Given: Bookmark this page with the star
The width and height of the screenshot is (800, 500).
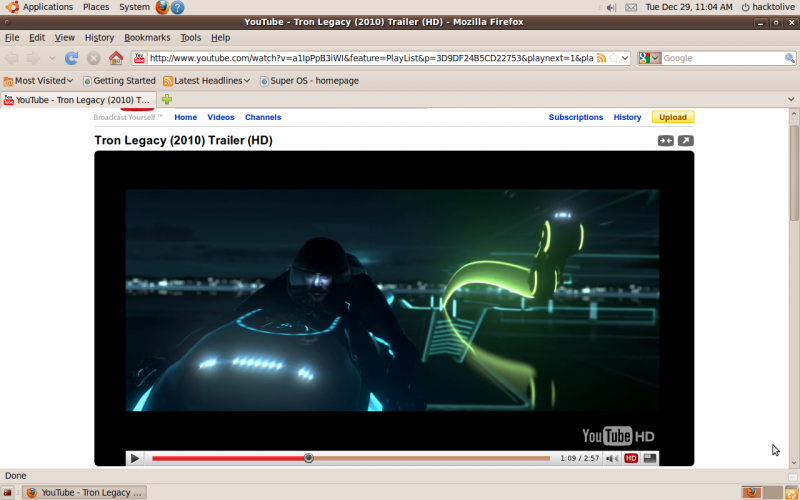Looking at the screenshot, I should tap(614, 58).
